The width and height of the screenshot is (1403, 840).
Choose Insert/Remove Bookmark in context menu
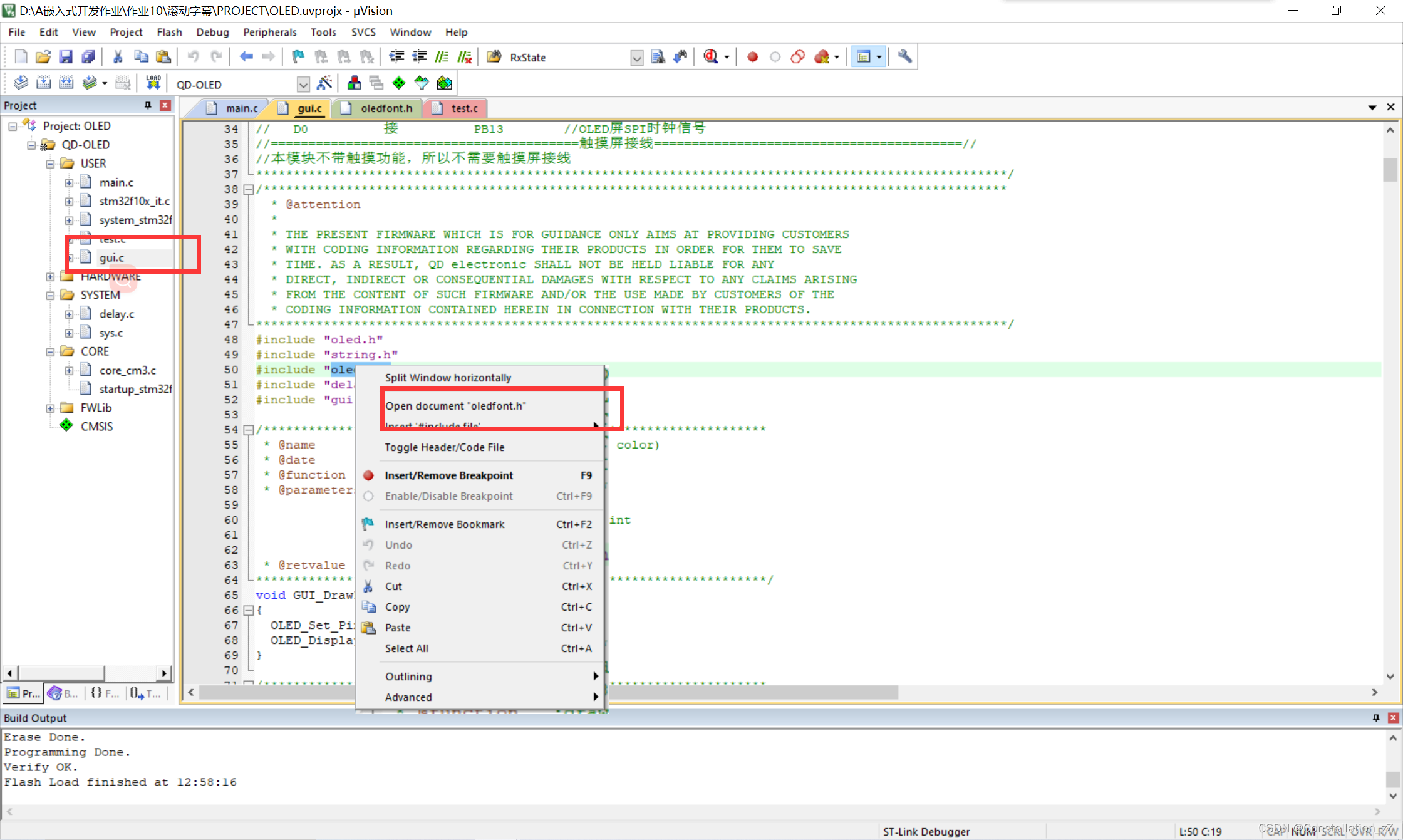point(480,524)
